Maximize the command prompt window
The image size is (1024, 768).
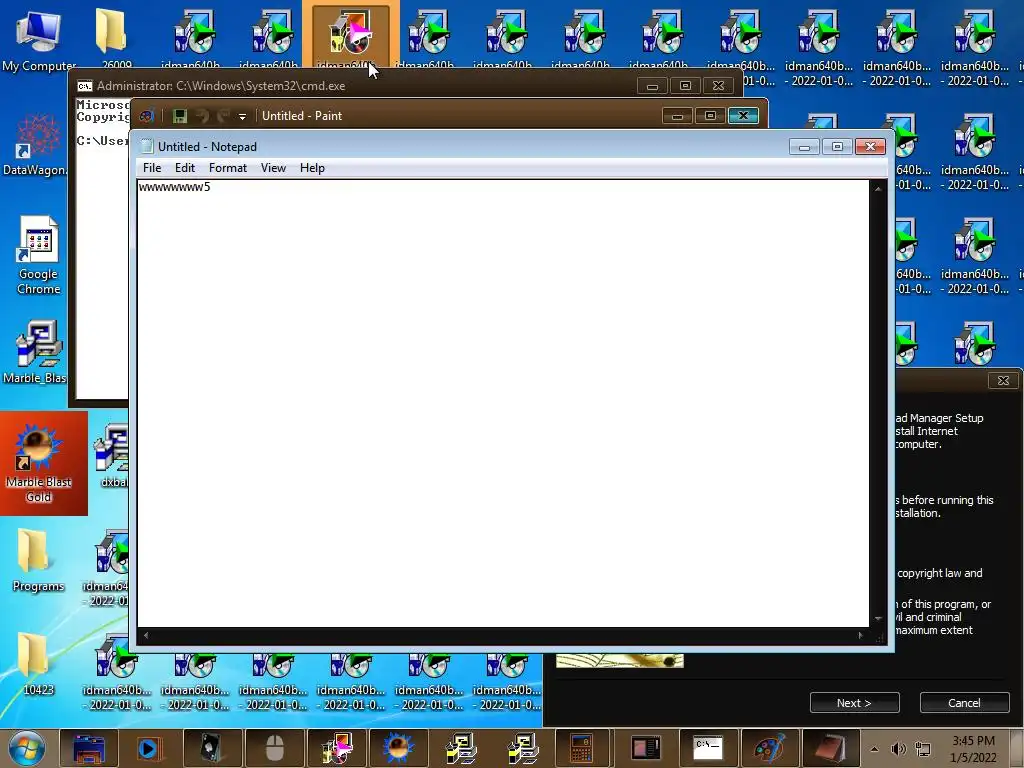[x=685, y=86]
